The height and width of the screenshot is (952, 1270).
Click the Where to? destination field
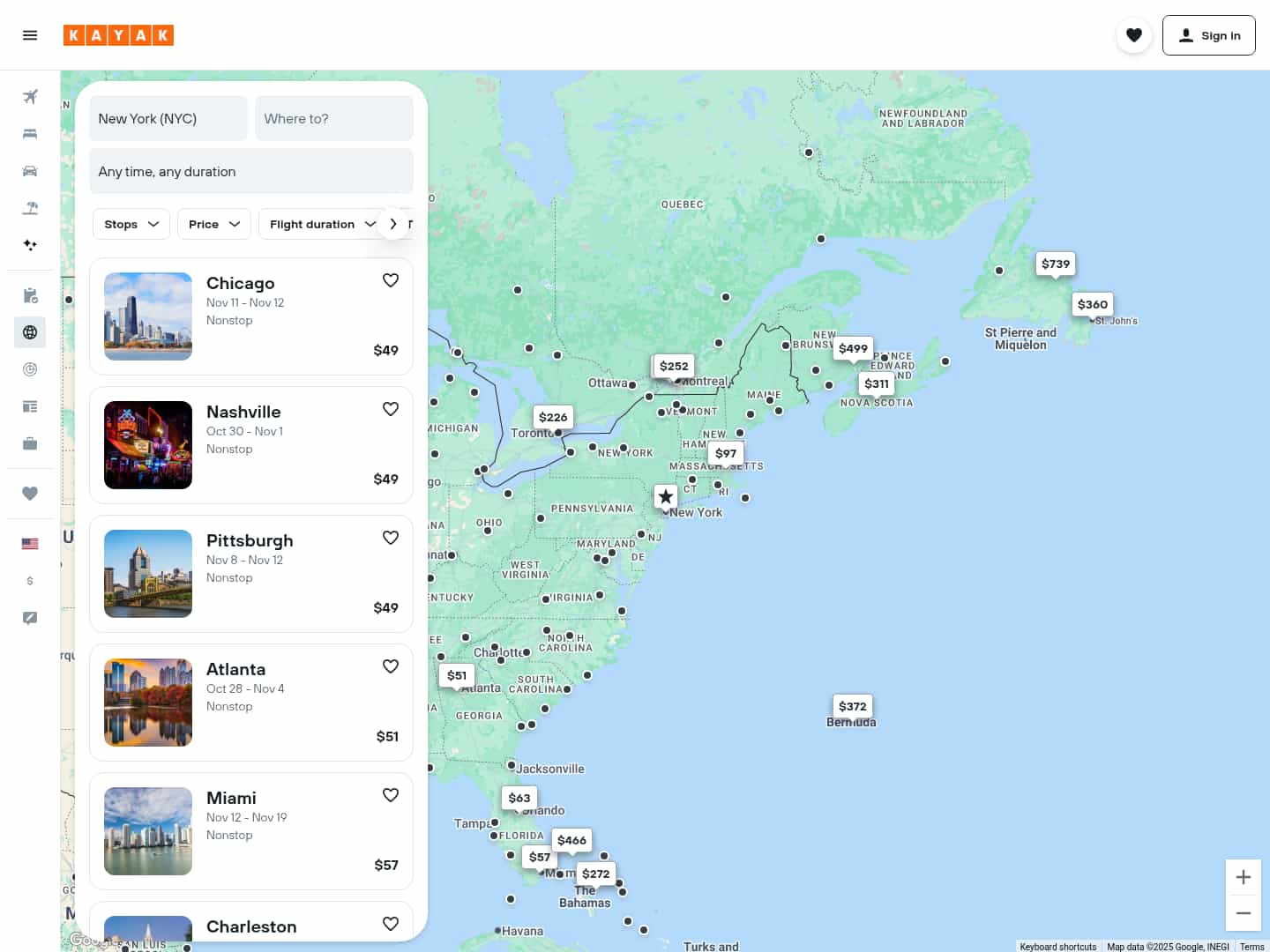coord(334,118)
